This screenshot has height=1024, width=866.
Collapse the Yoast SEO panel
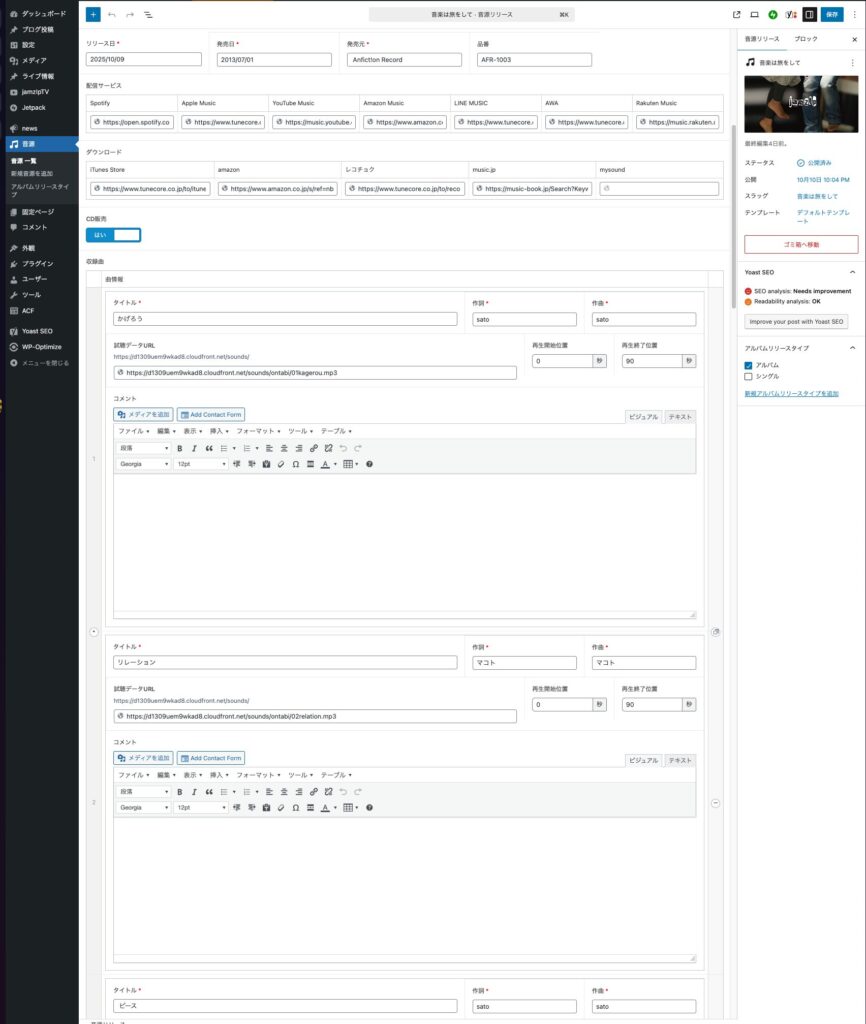852,272
